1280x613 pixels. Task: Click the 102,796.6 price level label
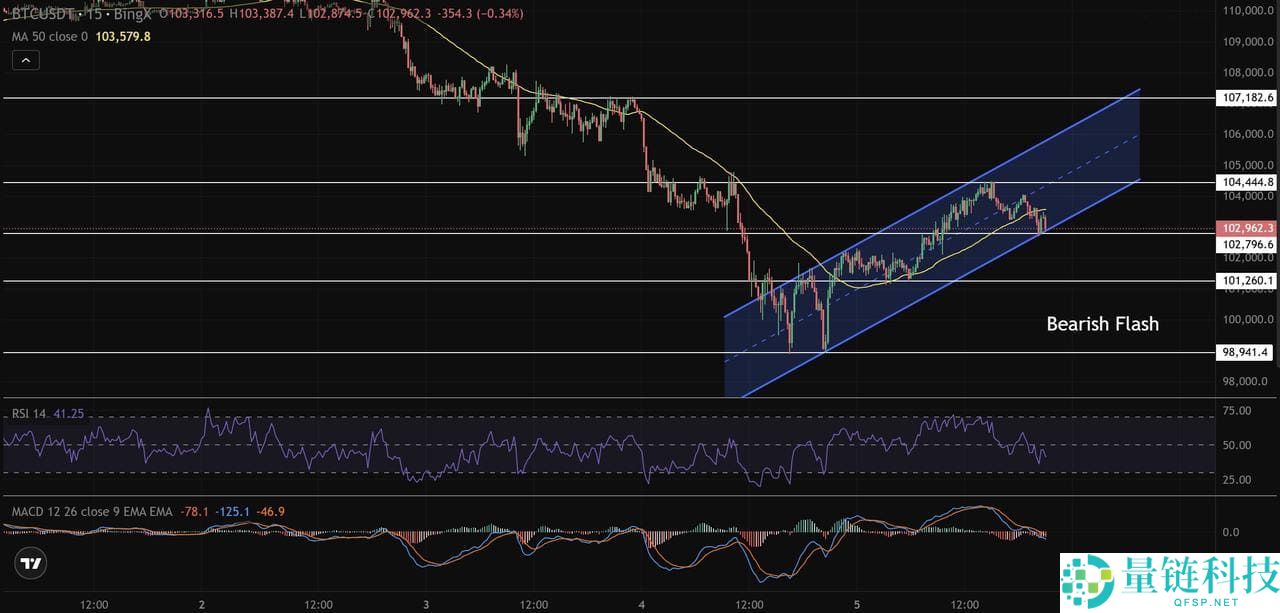1247,244
